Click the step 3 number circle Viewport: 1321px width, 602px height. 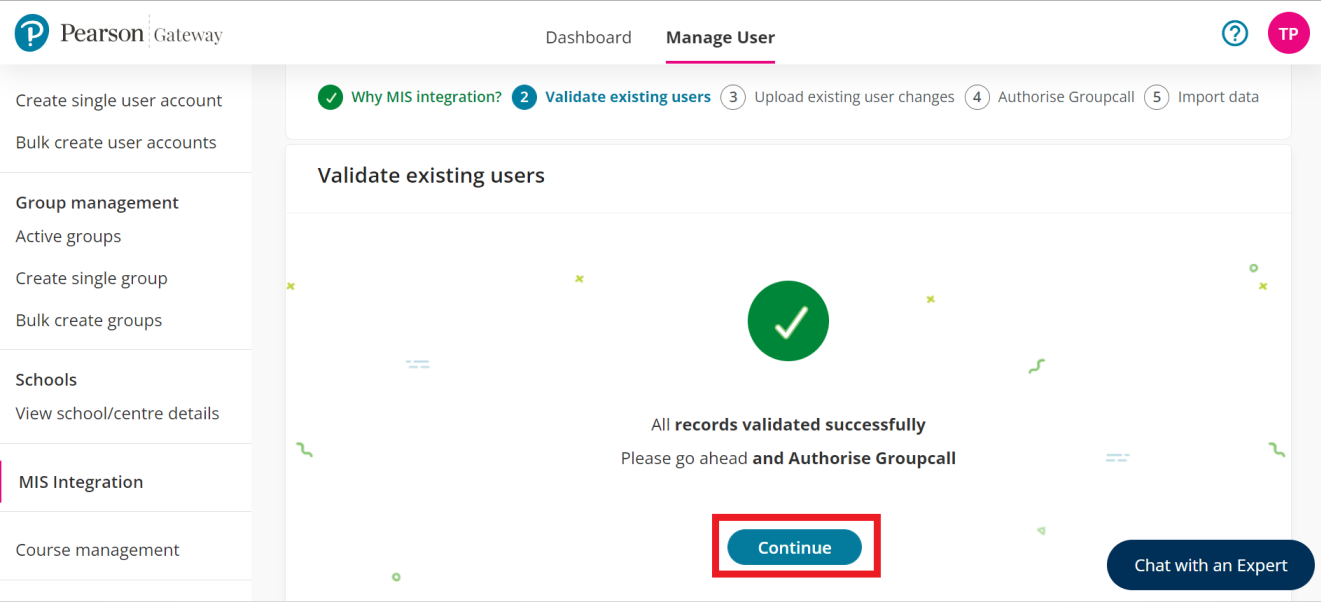733,97
